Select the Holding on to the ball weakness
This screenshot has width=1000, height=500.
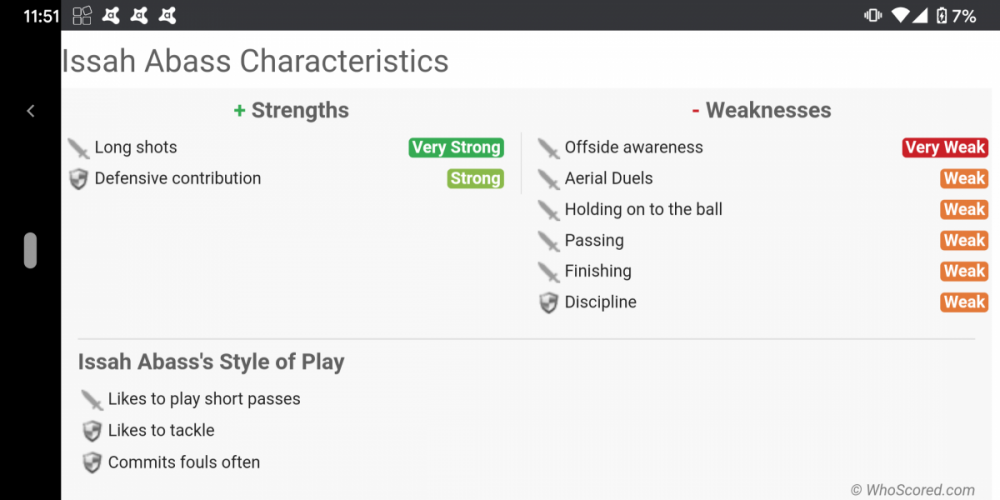[x=643, y=210]
